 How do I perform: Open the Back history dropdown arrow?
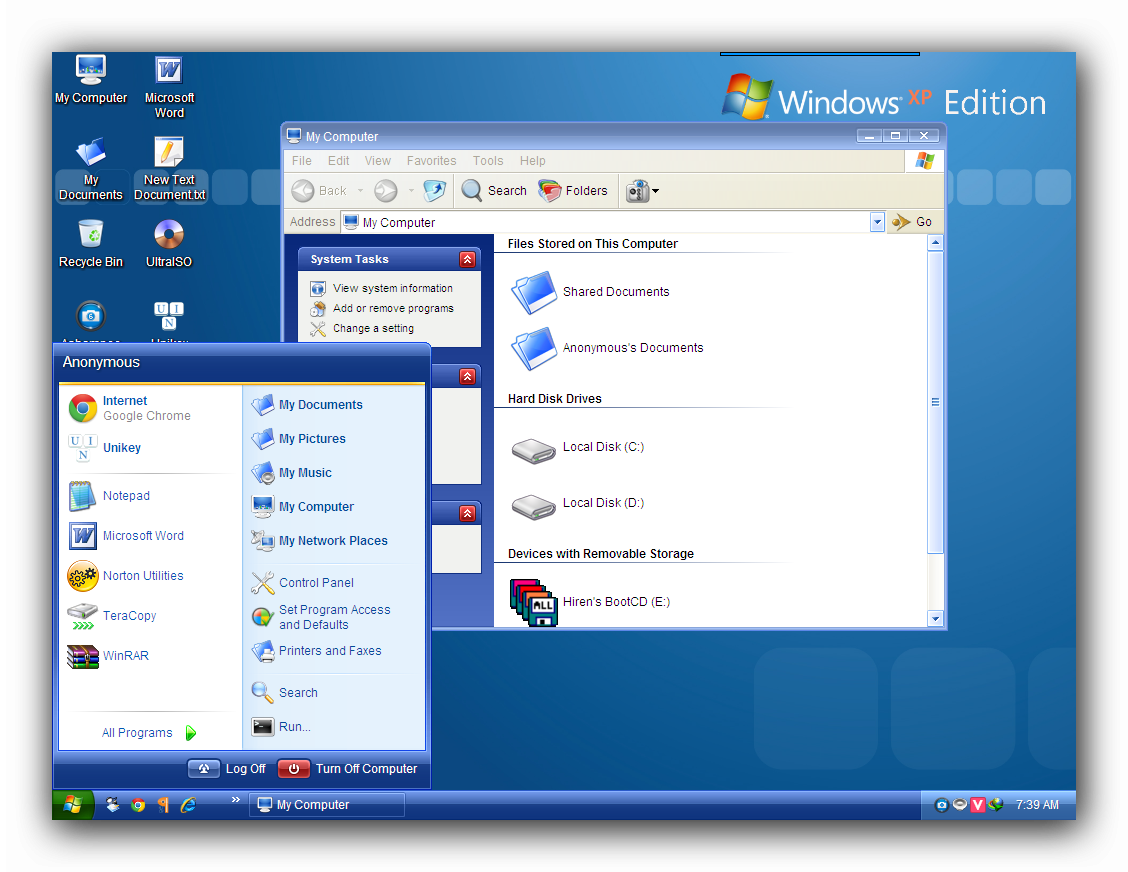pos(360,191)
